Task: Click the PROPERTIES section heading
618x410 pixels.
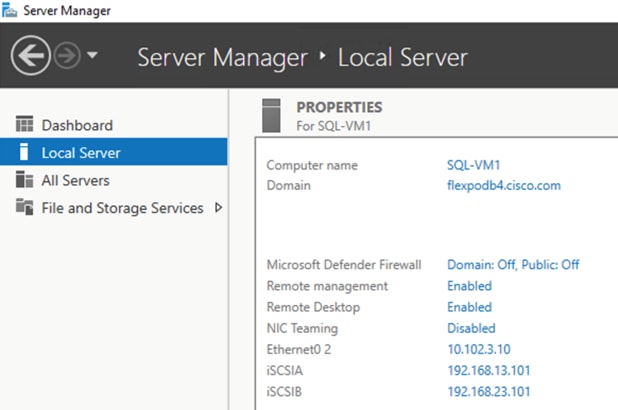Action: point(339,107)
